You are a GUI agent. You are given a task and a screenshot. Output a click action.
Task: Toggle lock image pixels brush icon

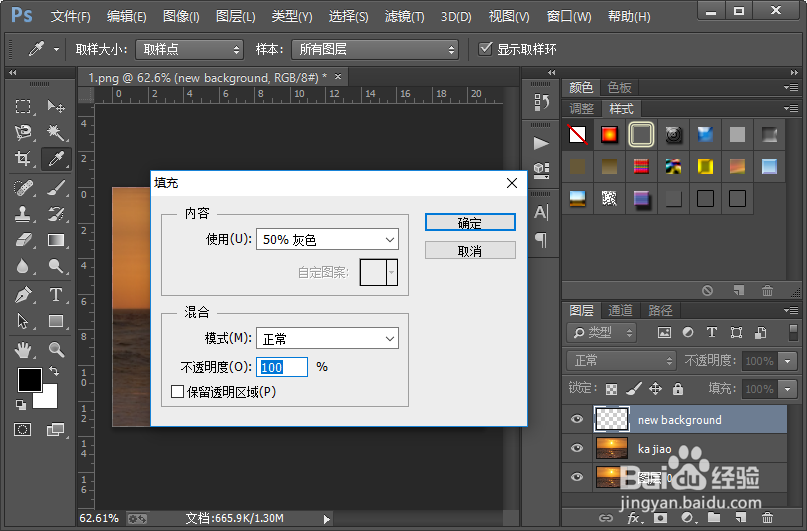[x=634, y=388]
